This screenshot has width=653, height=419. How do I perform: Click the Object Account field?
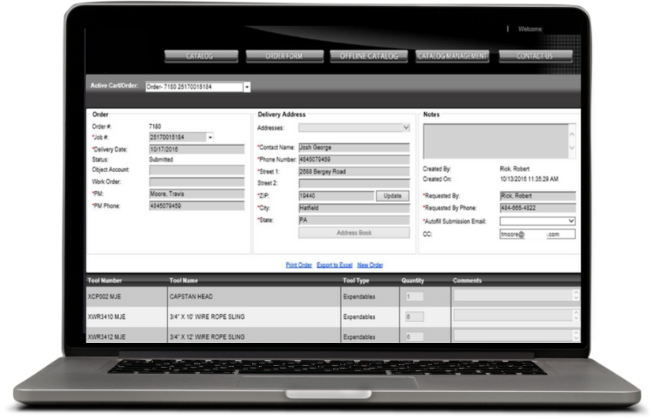pos(197,170)
